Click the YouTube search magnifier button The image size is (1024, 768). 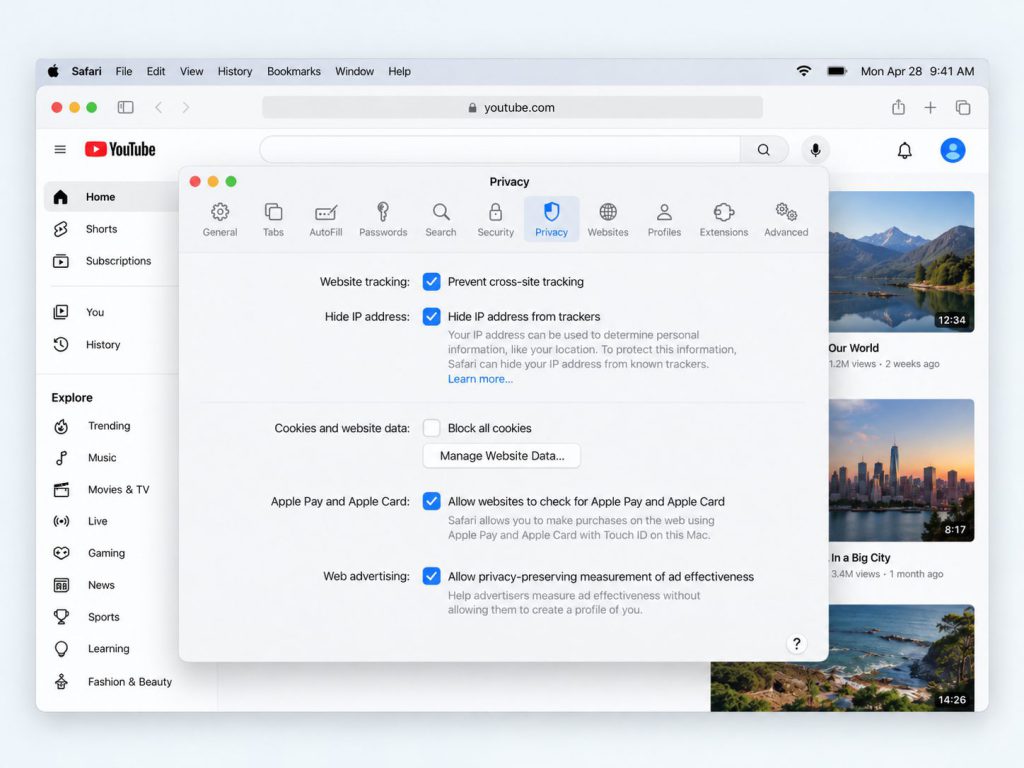764,150
